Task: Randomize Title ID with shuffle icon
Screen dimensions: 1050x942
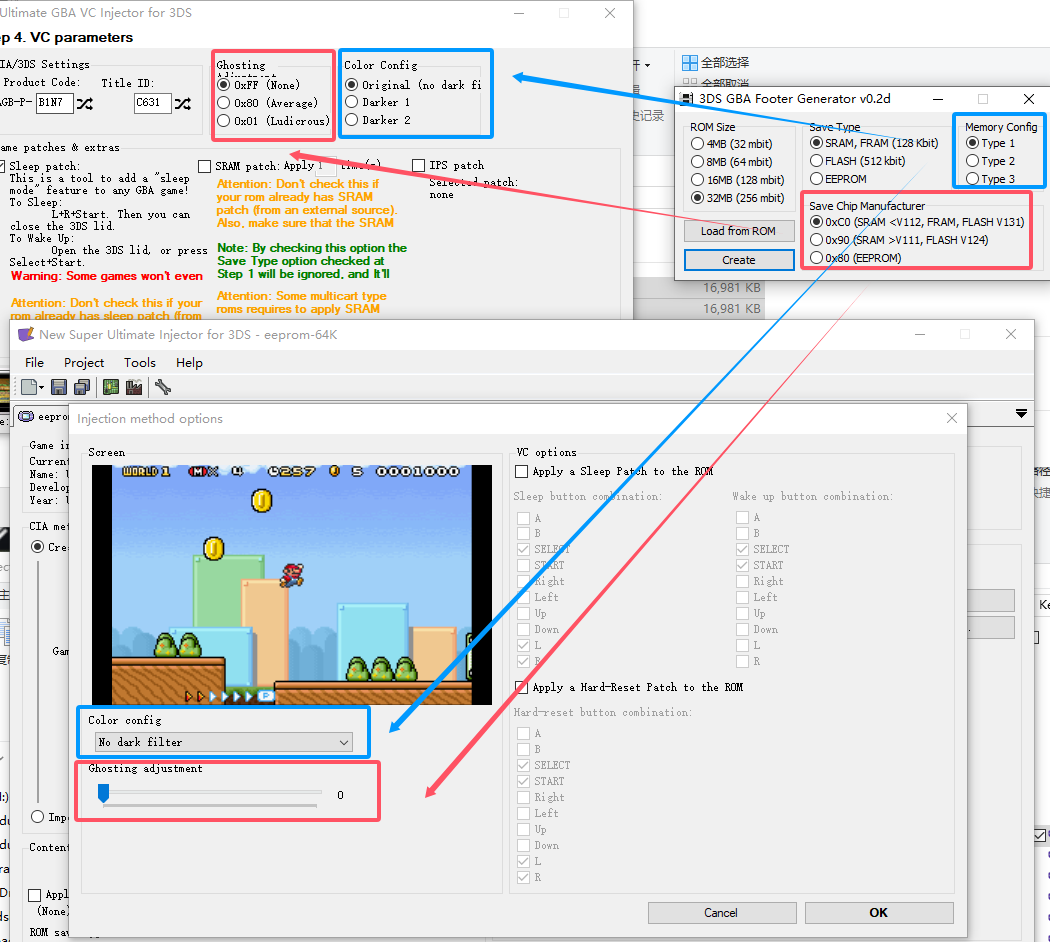Action: click(183, 103)
